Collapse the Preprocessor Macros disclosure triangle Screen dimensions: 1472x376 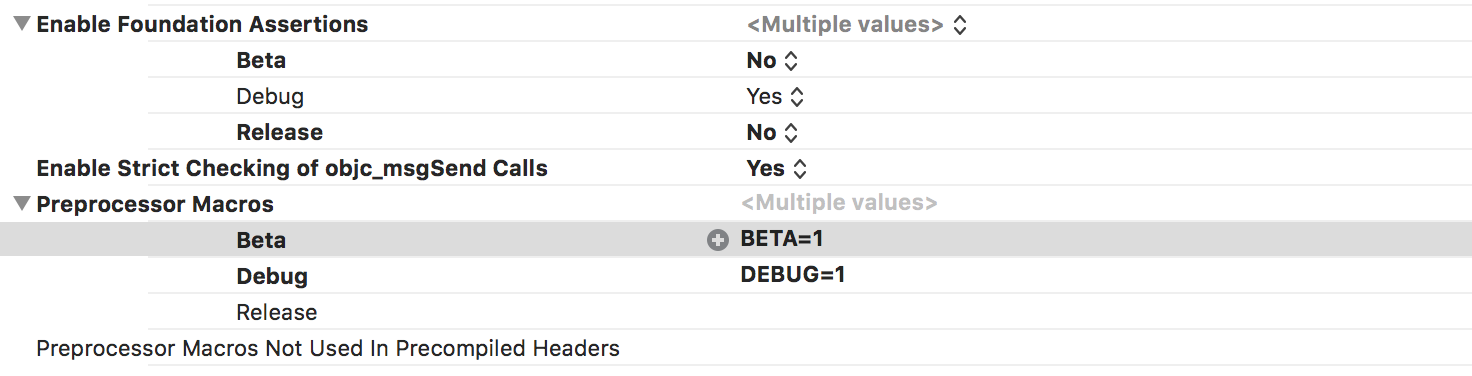pos(22,204)
